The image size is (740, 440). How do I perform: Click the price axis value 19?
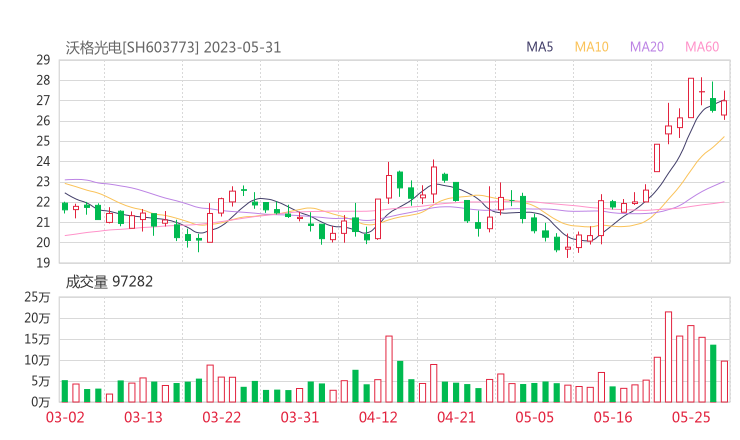coord(43,263)
